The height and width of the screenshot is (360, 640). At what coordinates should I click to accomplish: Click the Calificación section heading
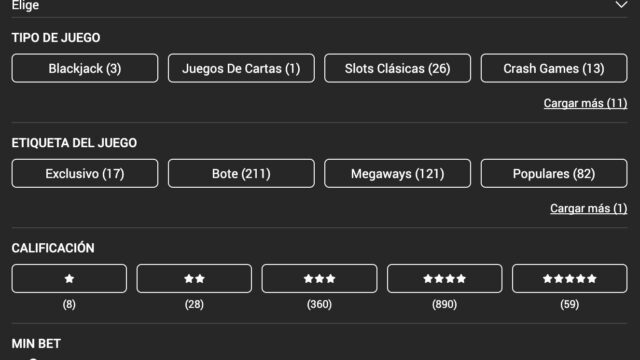point(53,248)
